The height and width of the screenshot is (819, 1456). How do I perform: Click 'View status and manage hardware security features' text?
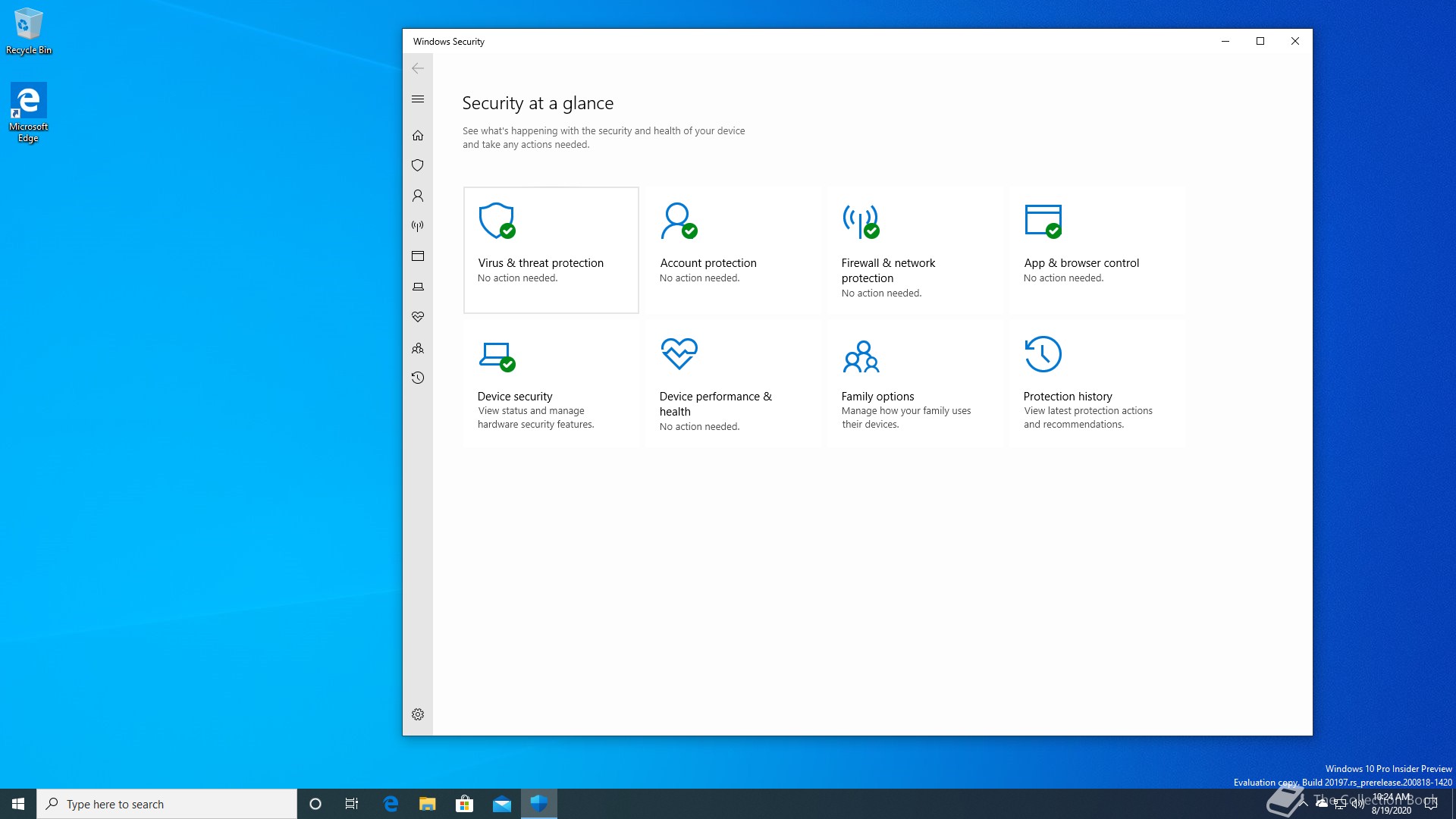535,418
